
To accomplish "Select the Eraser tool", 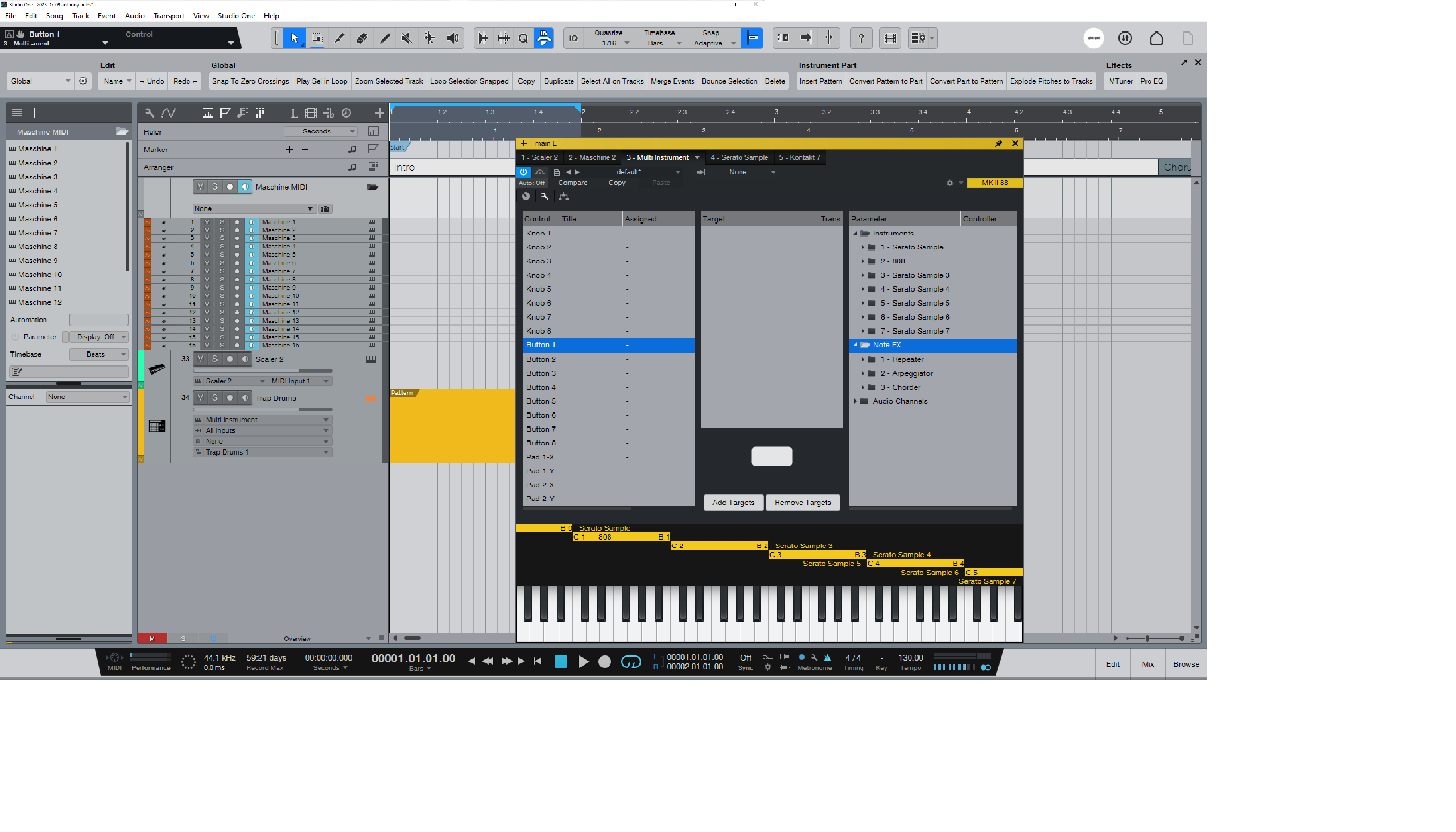I will [362, 38].
